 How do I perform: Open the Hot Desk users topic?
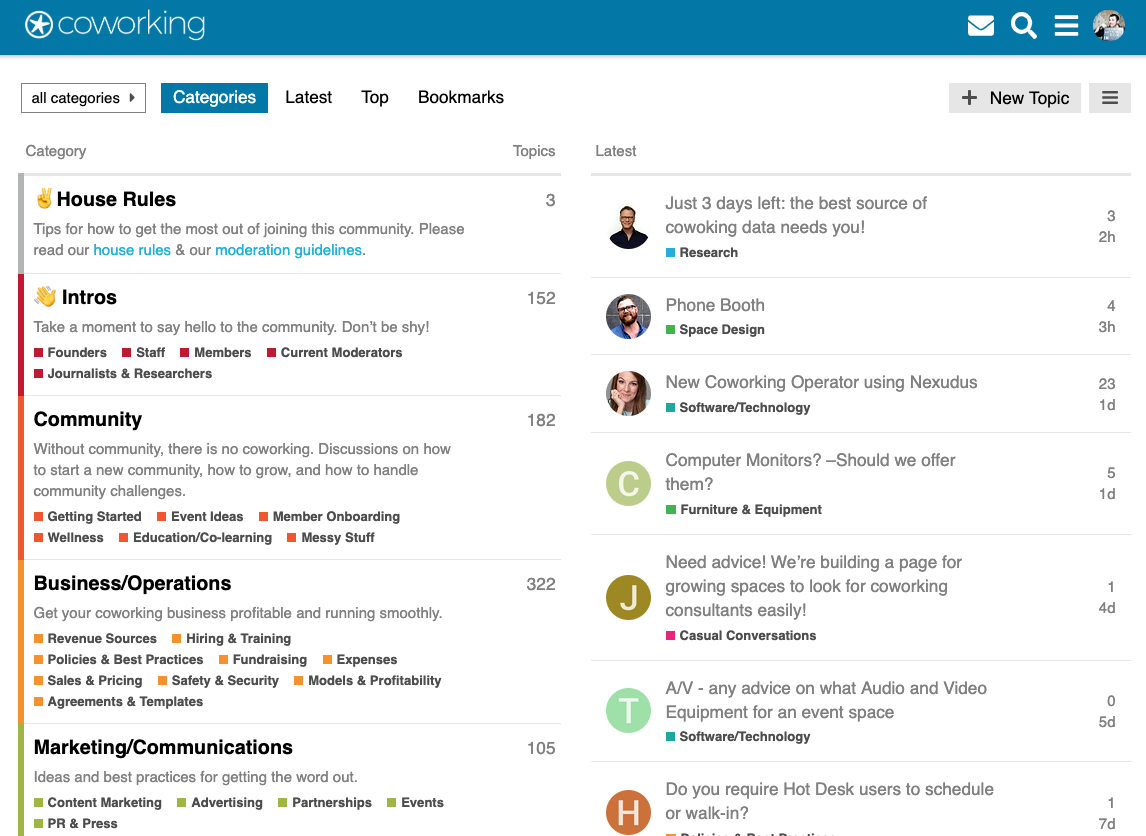click(x=830, y=801)
